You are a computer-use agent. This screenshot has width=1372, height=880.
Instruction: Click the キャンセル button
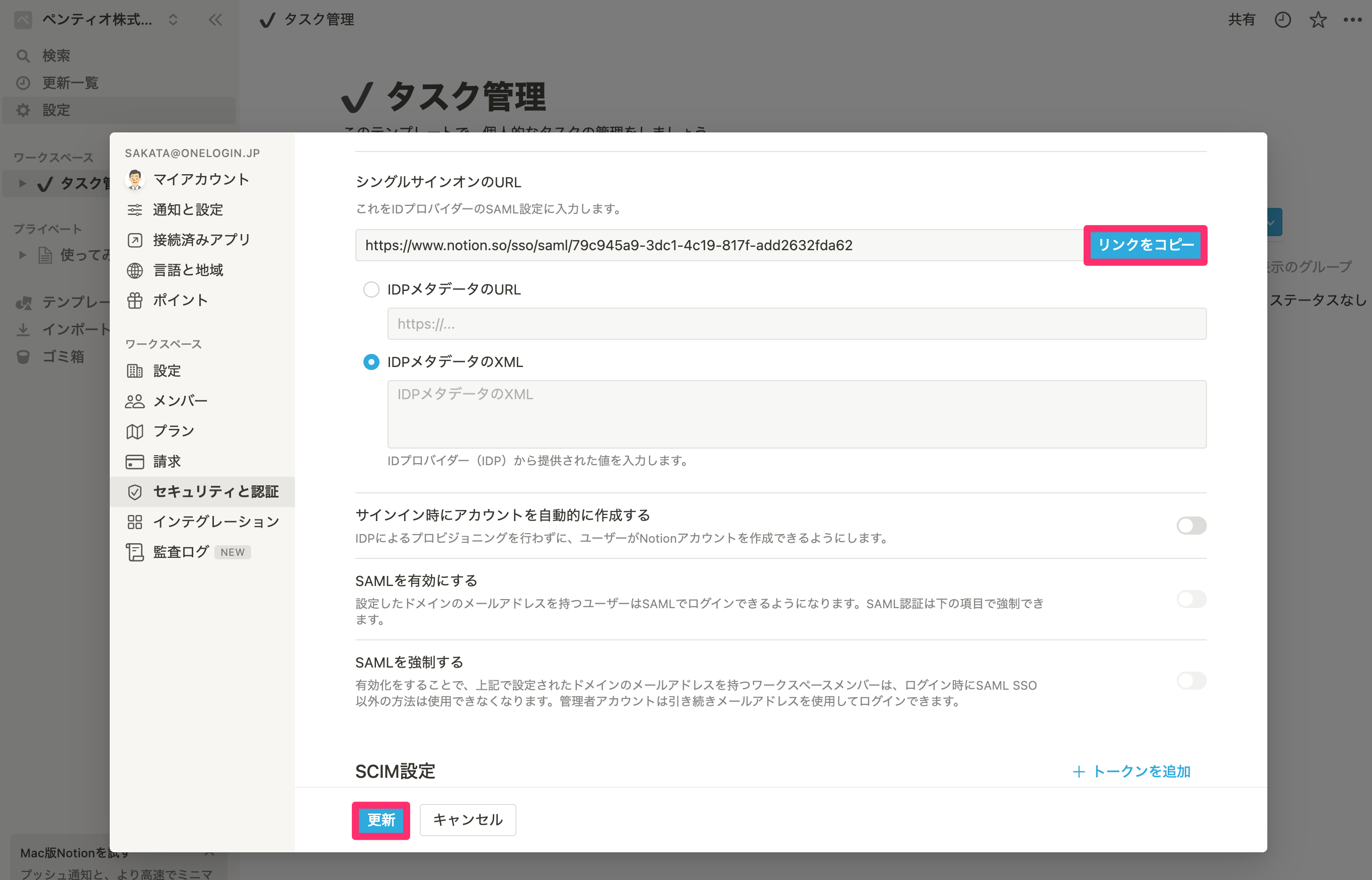click(x=468, y=821)
